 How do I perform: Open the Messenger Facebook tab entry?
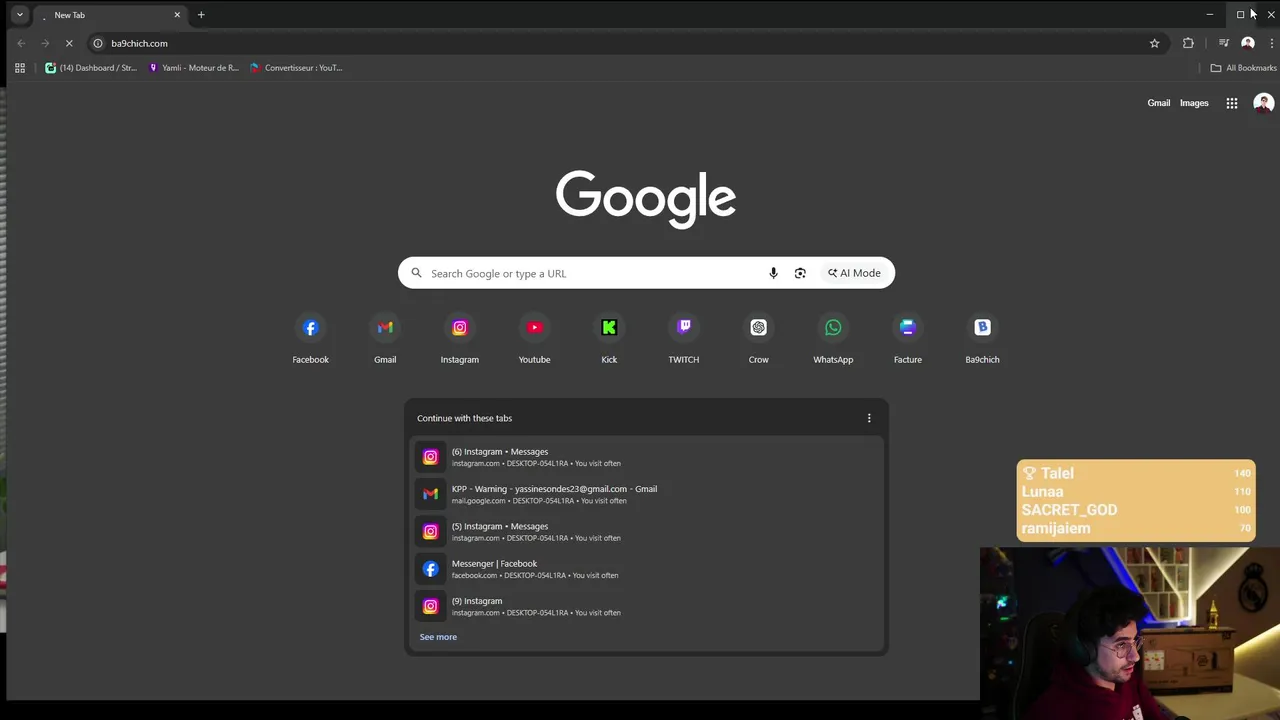[646, 569]
